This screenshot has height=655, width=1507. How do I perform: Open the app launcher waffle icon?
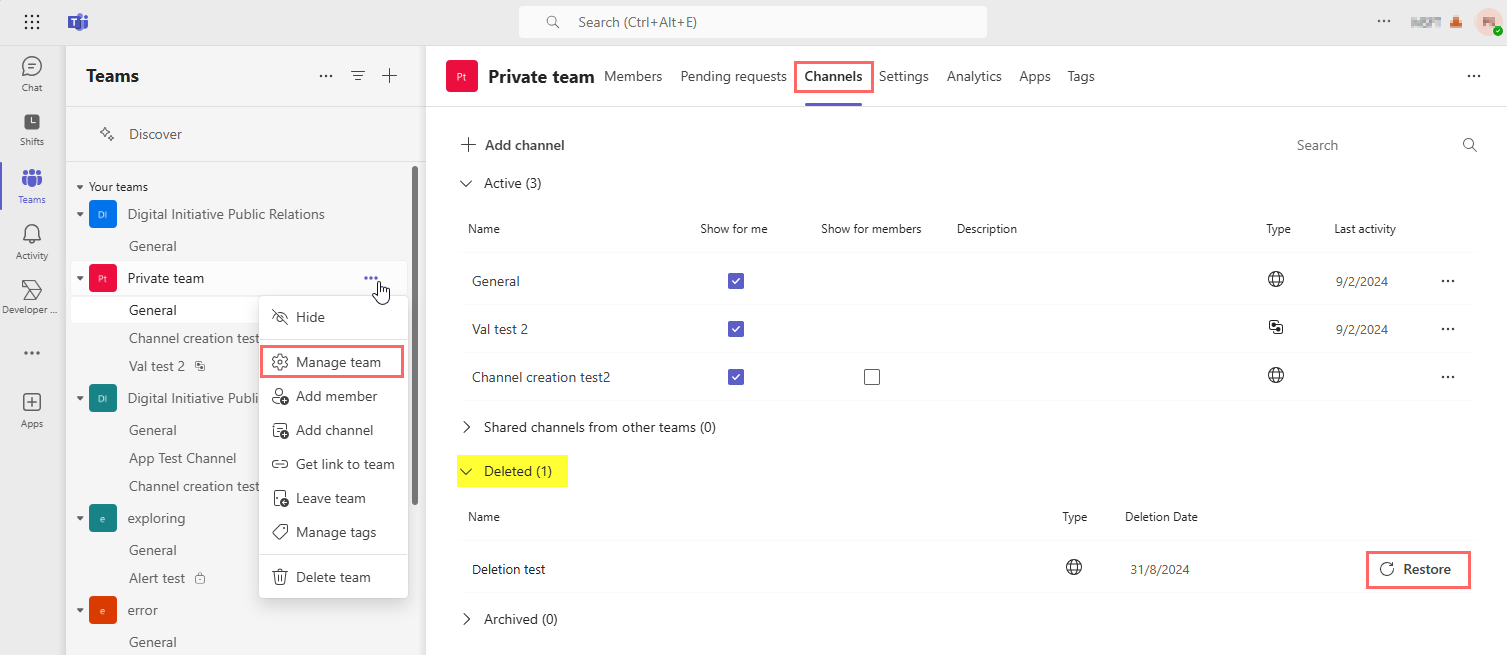(32, 22)
